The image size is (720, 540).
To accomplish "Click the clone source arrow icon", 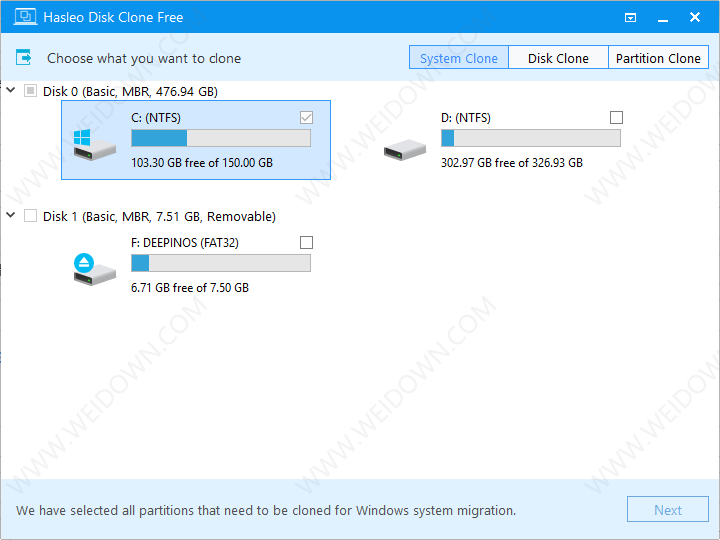I will (23, 57).
